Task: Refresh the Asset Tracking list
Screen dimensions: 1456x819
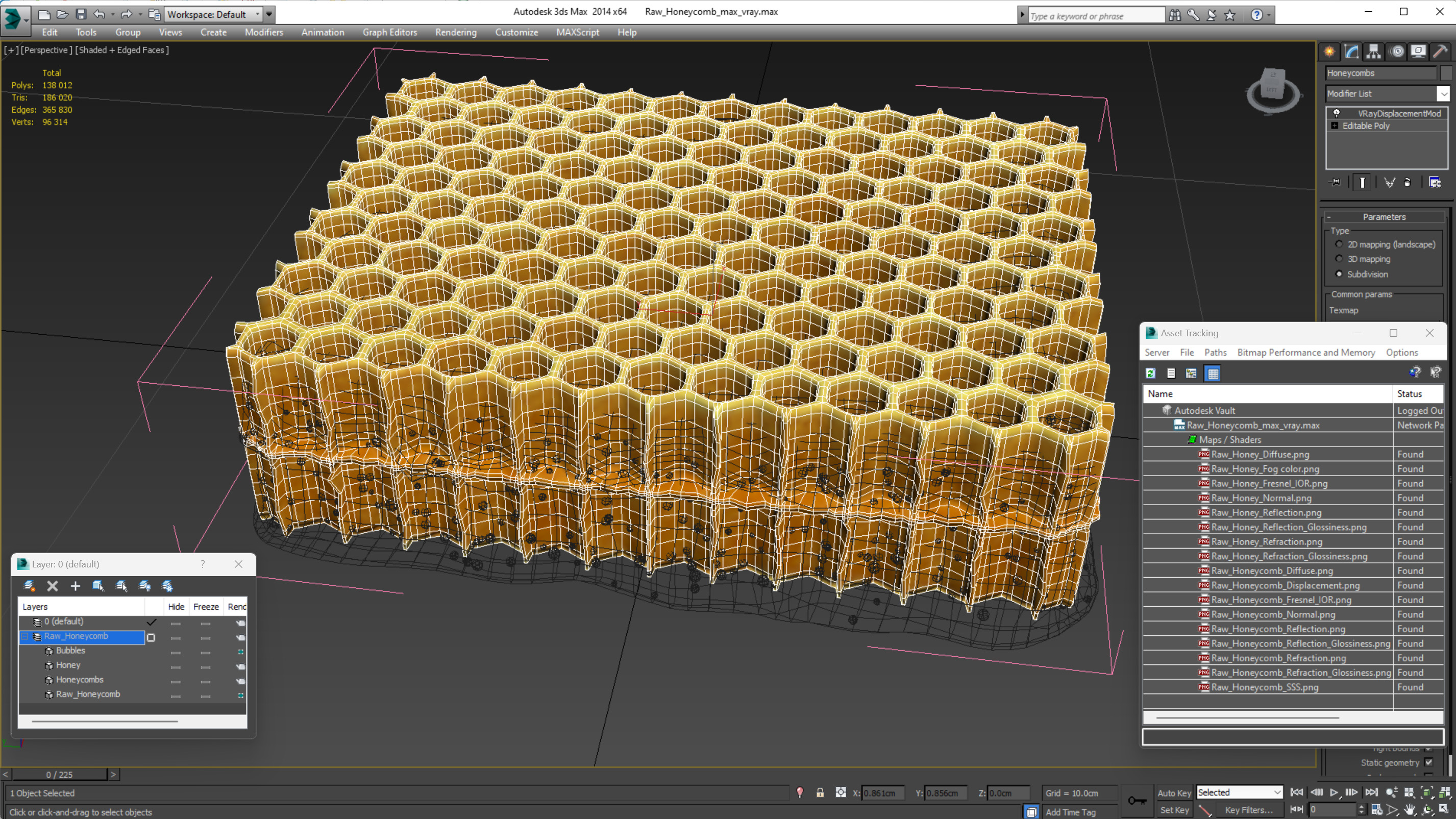Action: coord(1150,373)
